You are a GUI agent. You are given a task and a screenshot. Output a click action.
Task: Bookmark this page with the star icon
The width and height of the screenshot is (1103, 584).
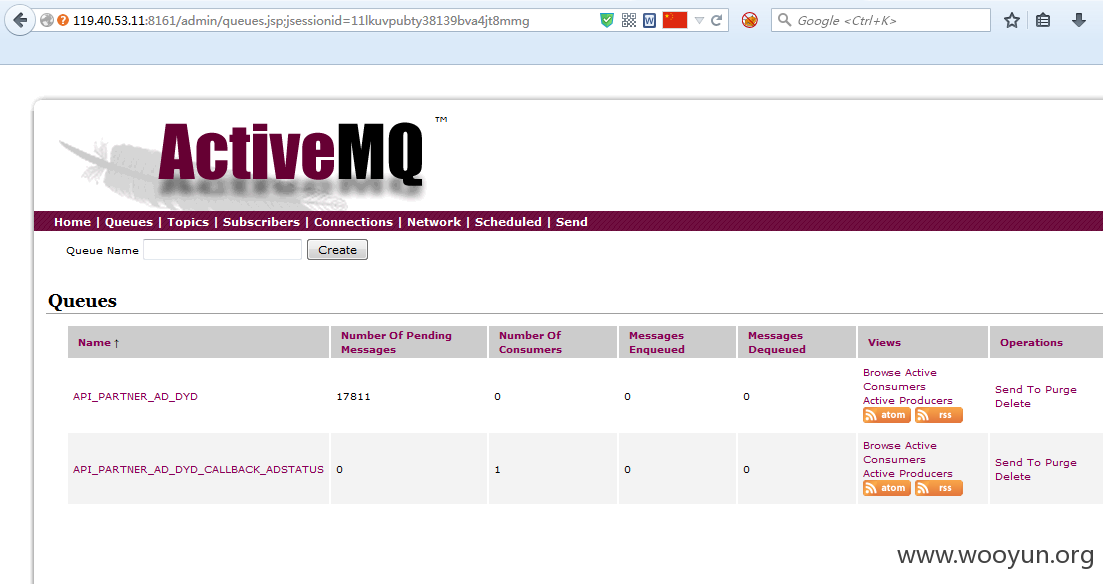pos(1012,20)
